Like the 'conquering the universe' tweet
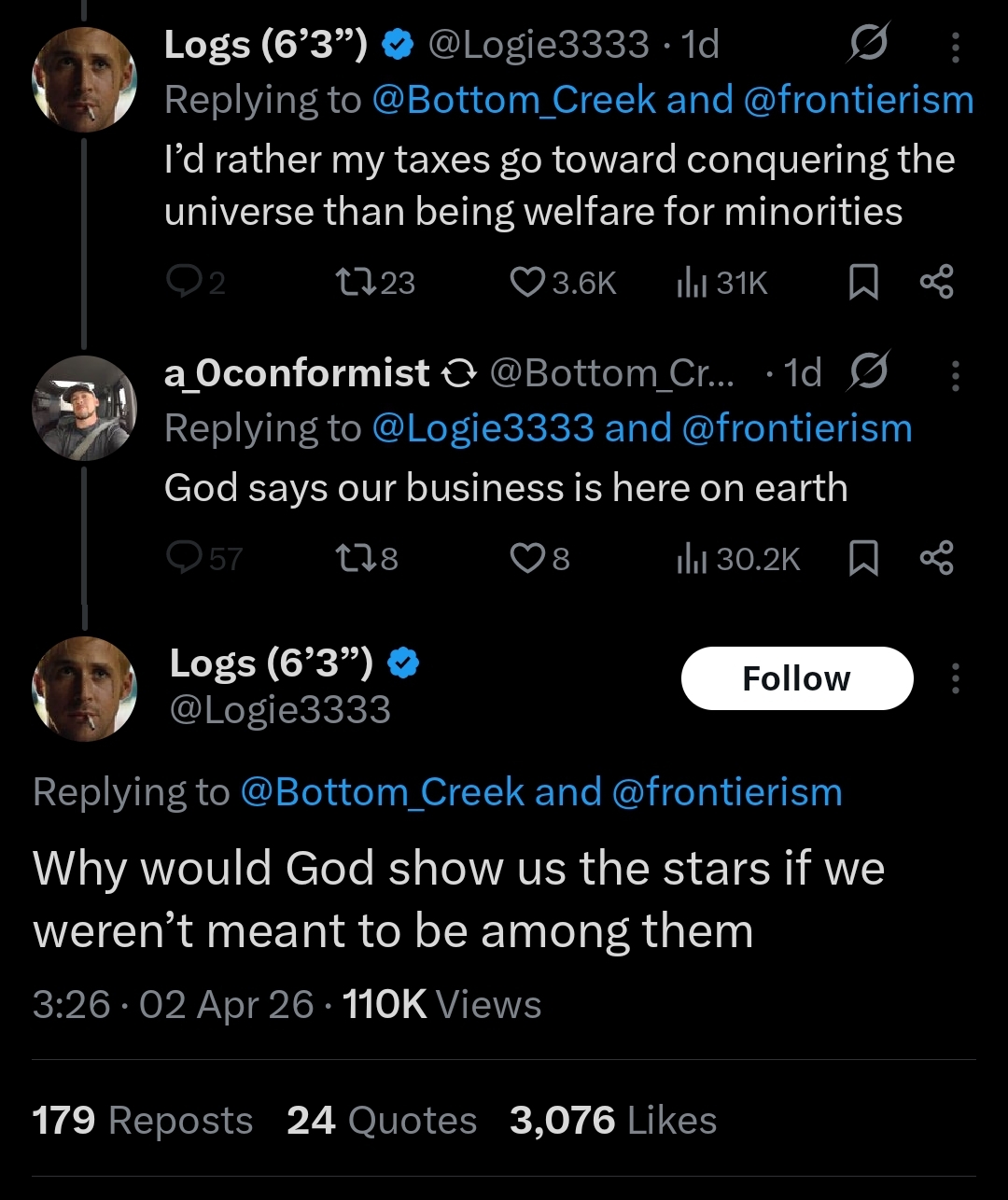The height and width of the screenshot is (1200, 1008). click(x=527, y=283)
